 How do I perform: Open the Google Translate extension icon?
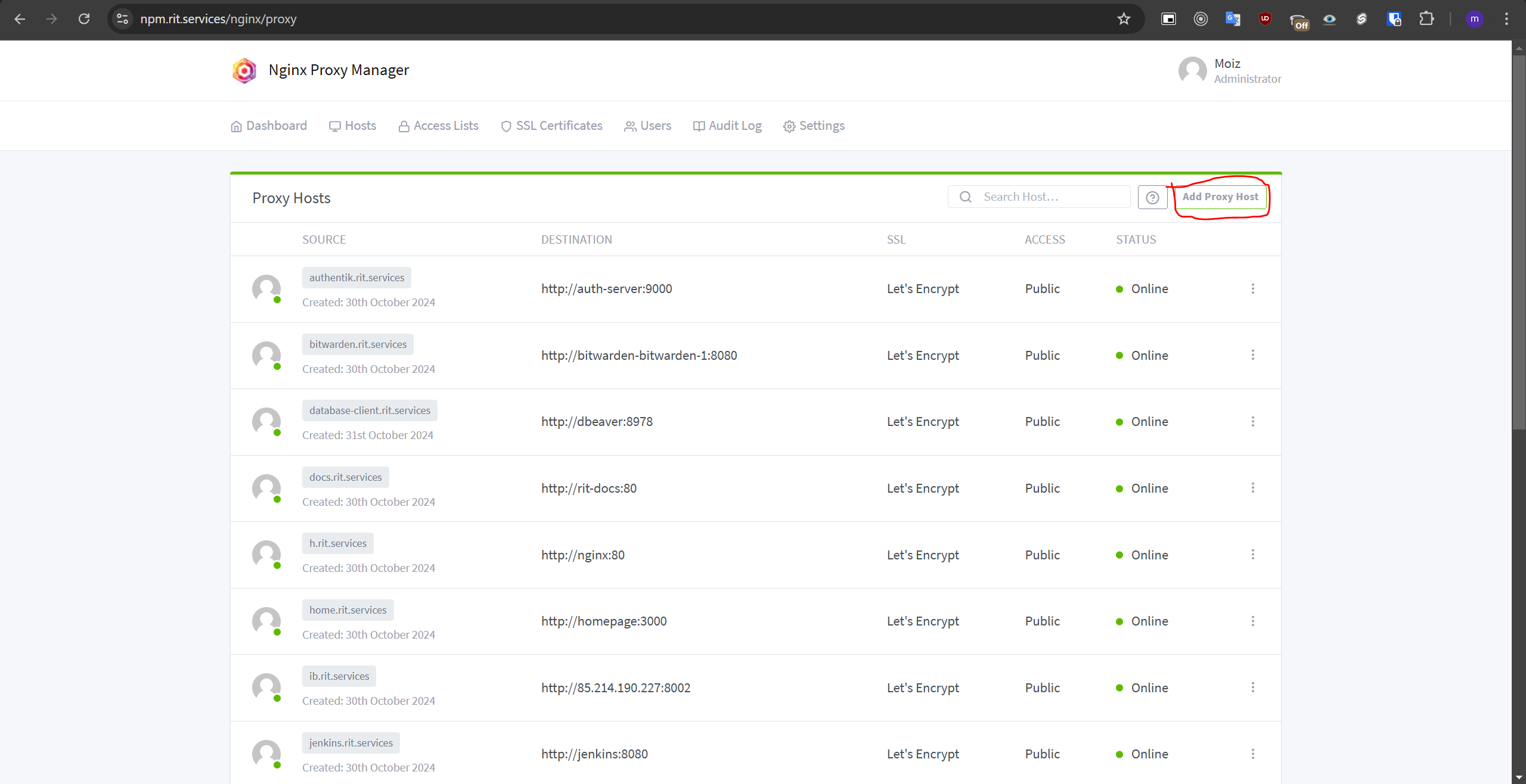pyautogui.click(x=1233, y=19)
